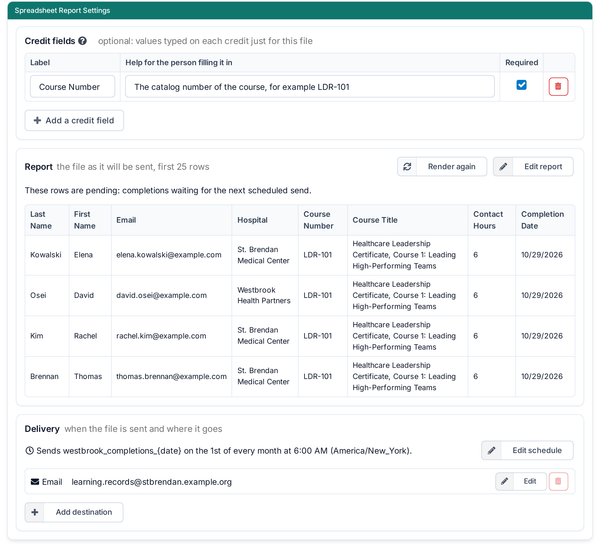Select the Hospital column header
The width and height of the screenshot is (600, 547).
(265, 220)
